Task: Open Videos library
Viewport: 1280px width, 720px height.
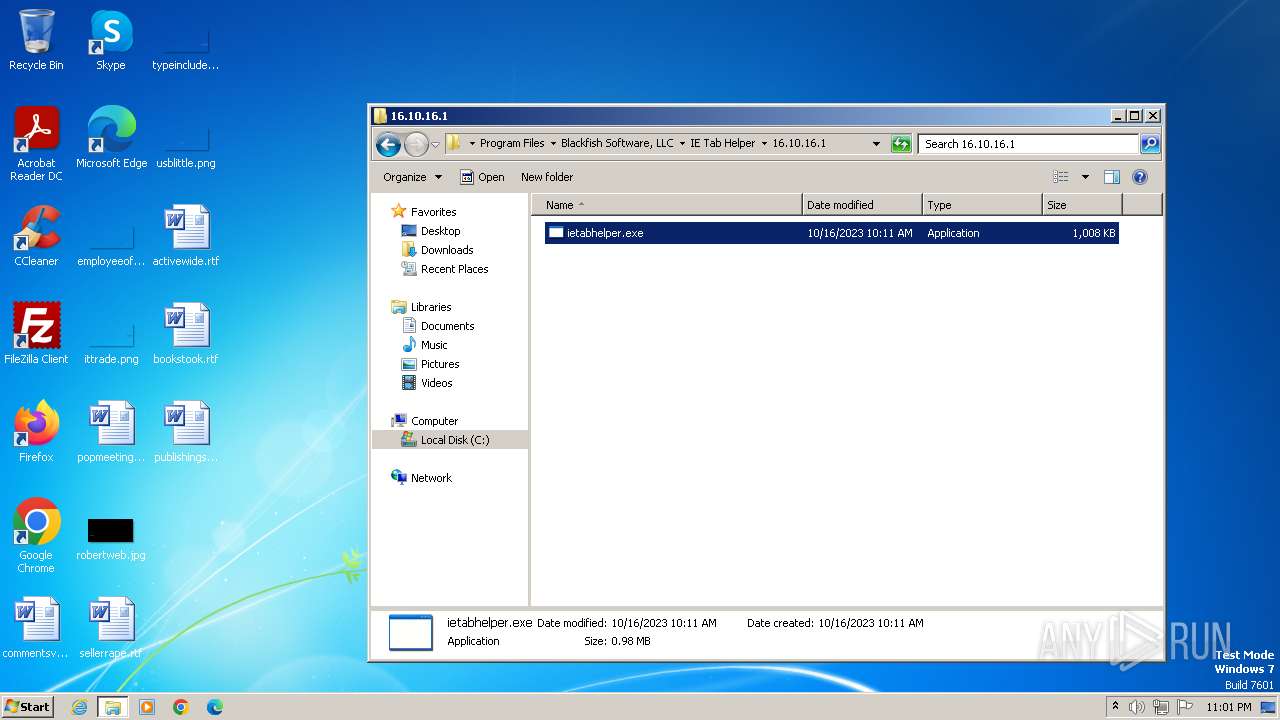Action: coord(436,383)
